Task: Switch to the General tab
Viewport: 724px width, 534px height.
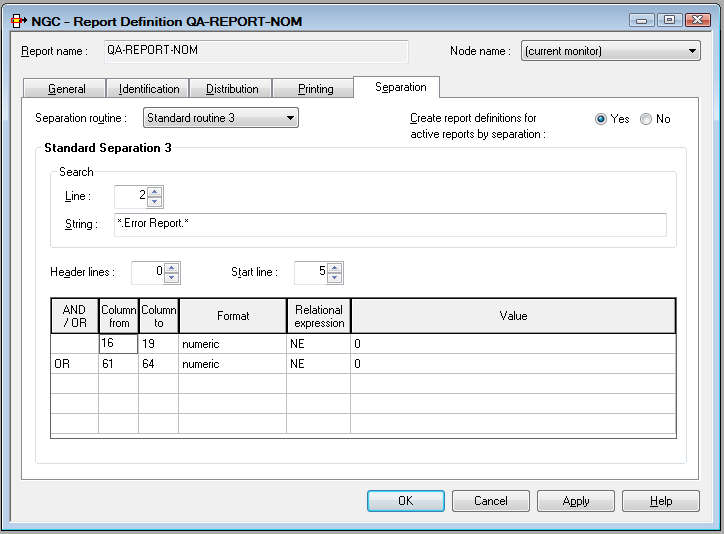Action: pyautogui.click(x=67, y=89)
